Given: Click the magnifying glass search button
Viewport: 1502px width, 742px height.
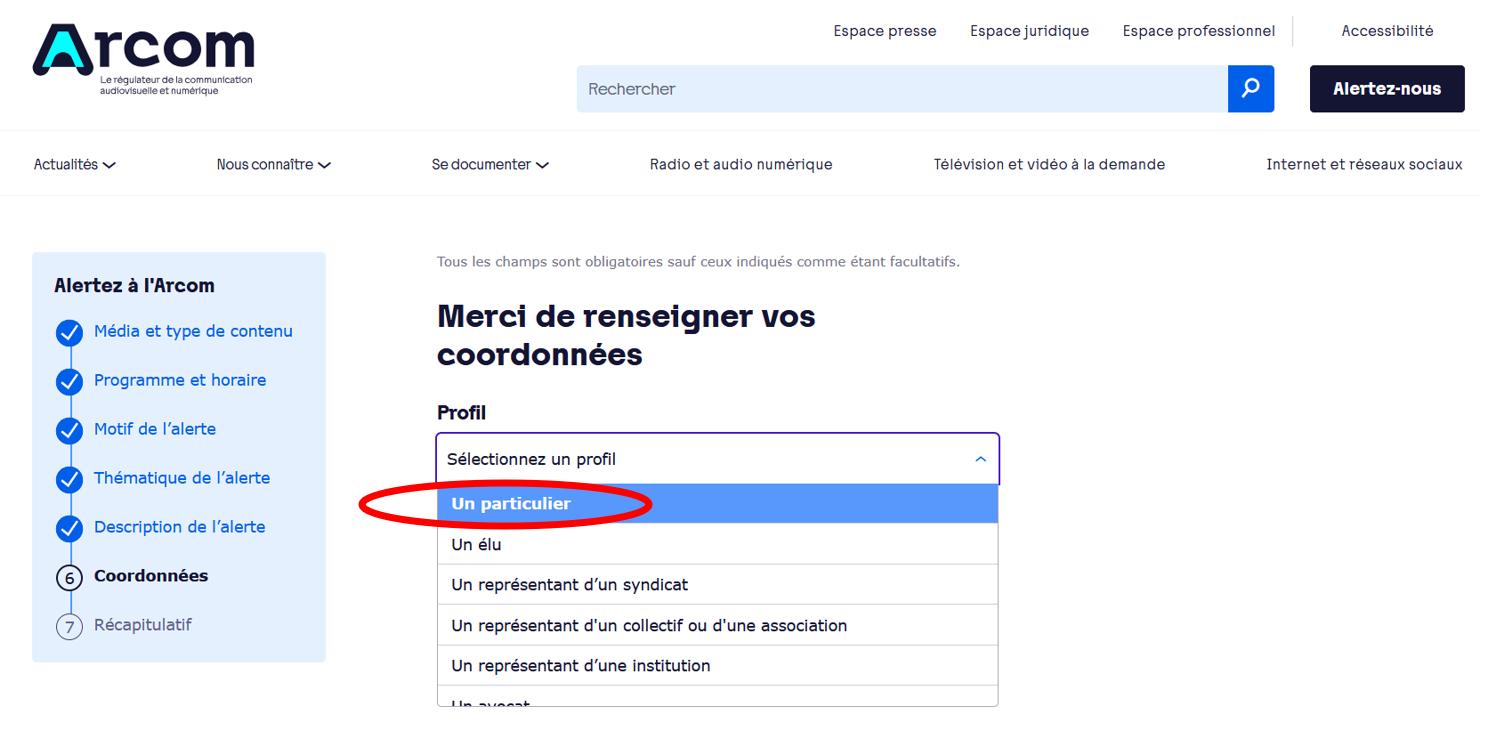Looking at the screenshot, I should click(x=1250, y=89).
